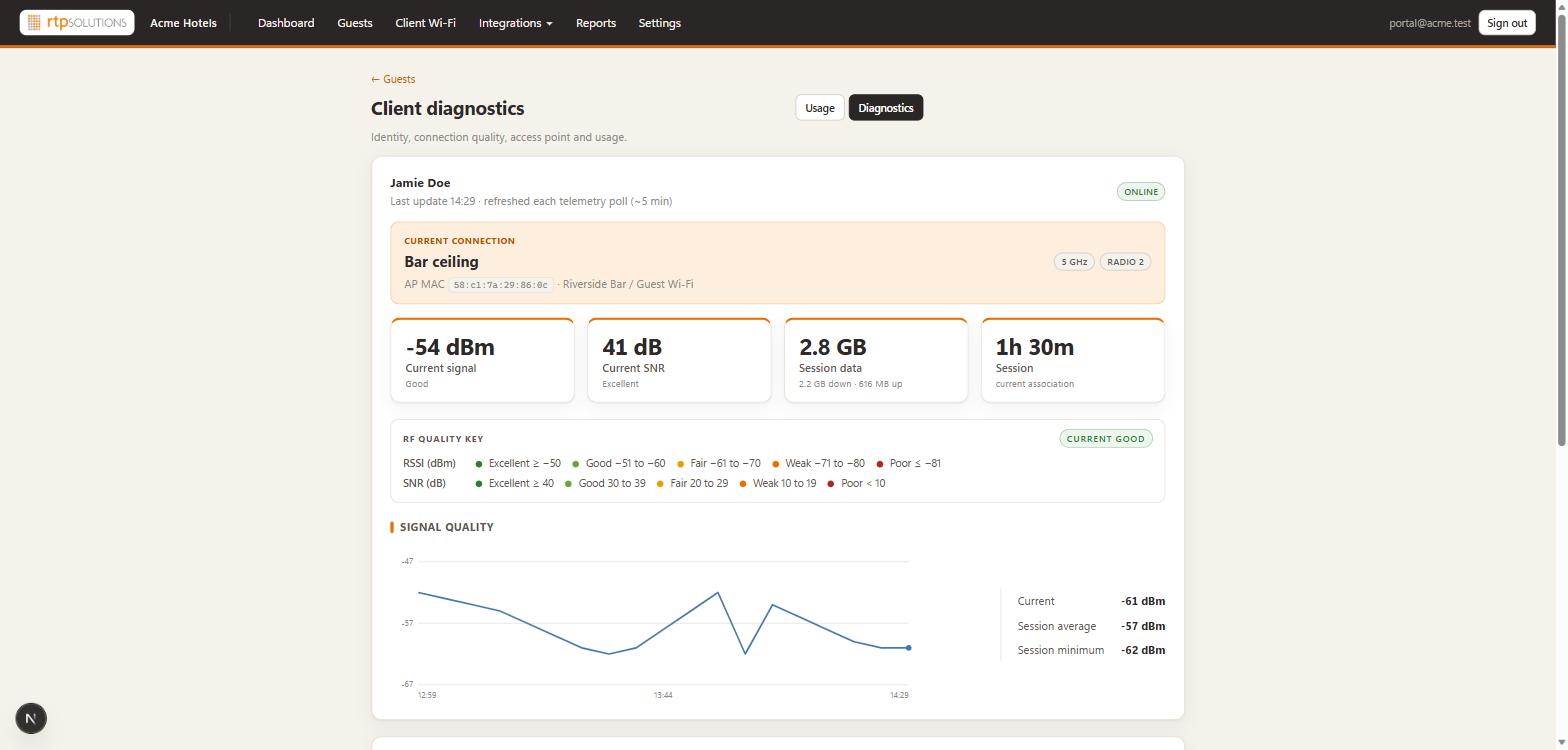
Task: Click the RSSI Weak −71 to −80 legend entry
Action: (x=818, y=463)
